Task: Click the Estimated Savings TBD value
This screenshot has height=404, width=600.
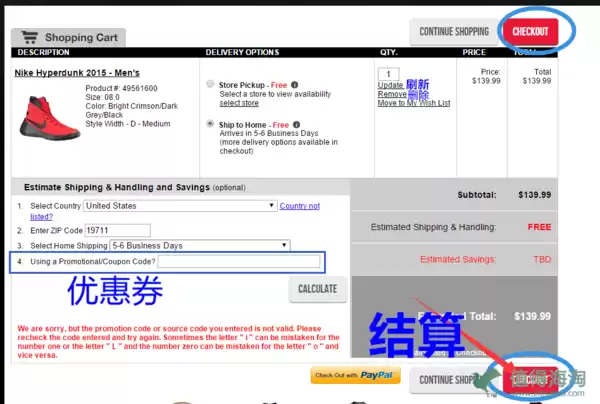Action: [x=542, y=259]
